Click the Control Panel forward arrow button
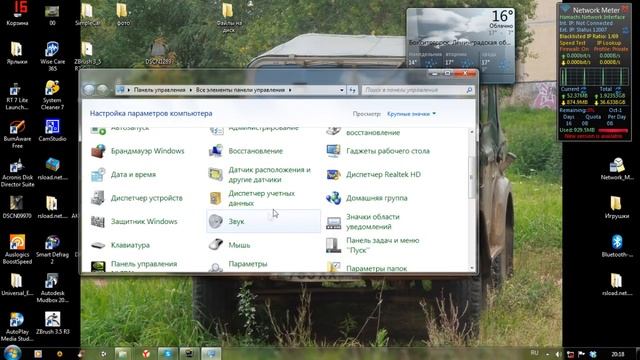Image resolution: width=640 pixels, height=360 pixels. click(102, 89)
